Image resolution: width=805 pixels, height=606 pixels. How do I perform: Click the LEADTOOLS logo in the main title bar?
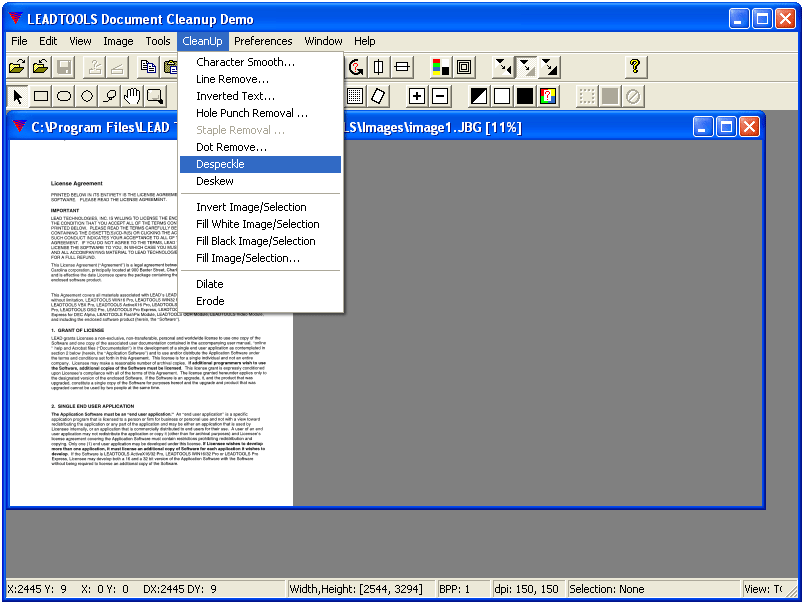pos(16,19)
